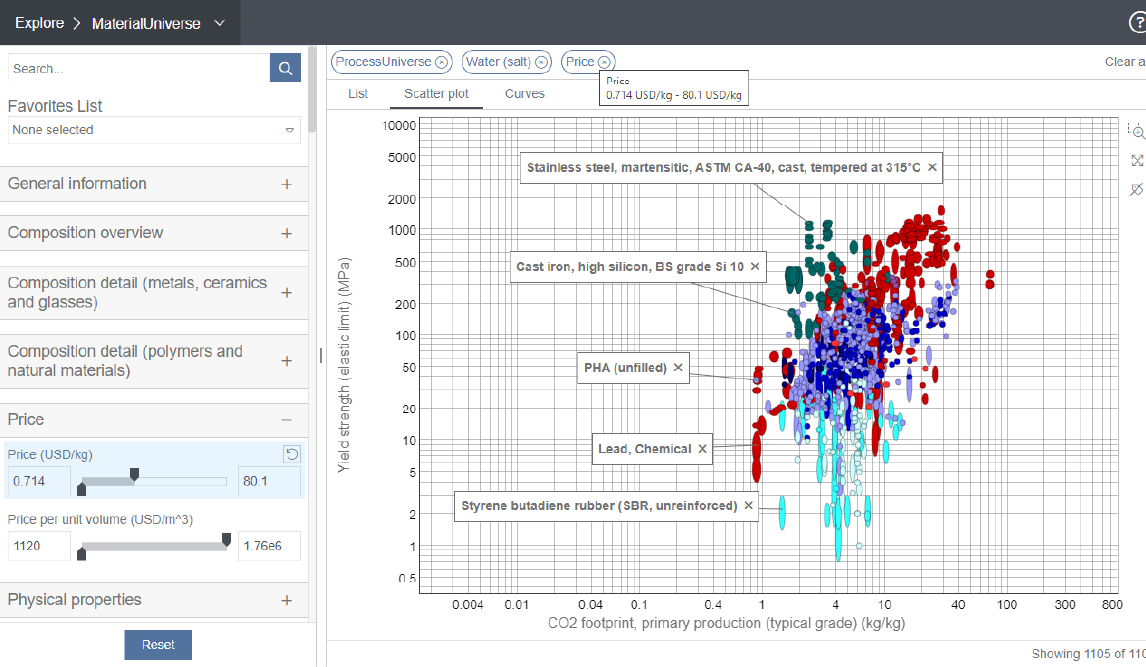Open the Favorites List dropdown
The height and width of the screenshot is (667, 1146).
pyautogui.click(x=154, y=130)
